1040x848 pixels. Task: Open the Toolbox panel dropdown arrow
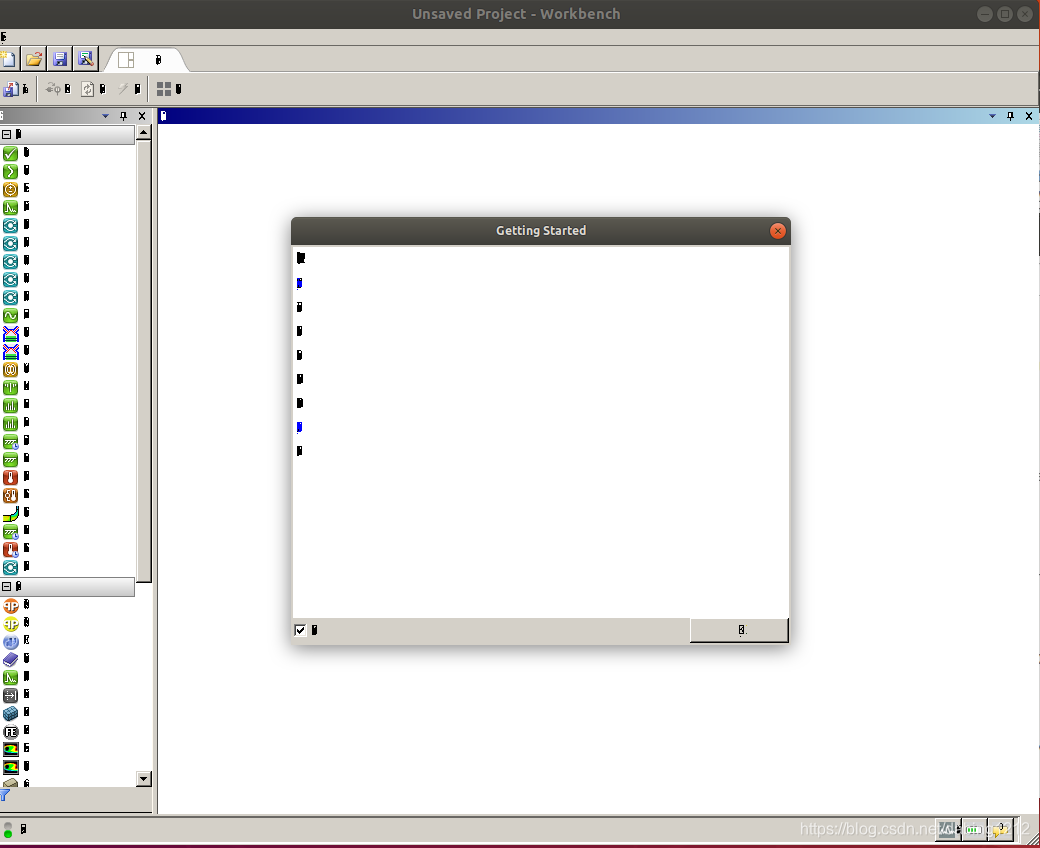tap(106, 116)
